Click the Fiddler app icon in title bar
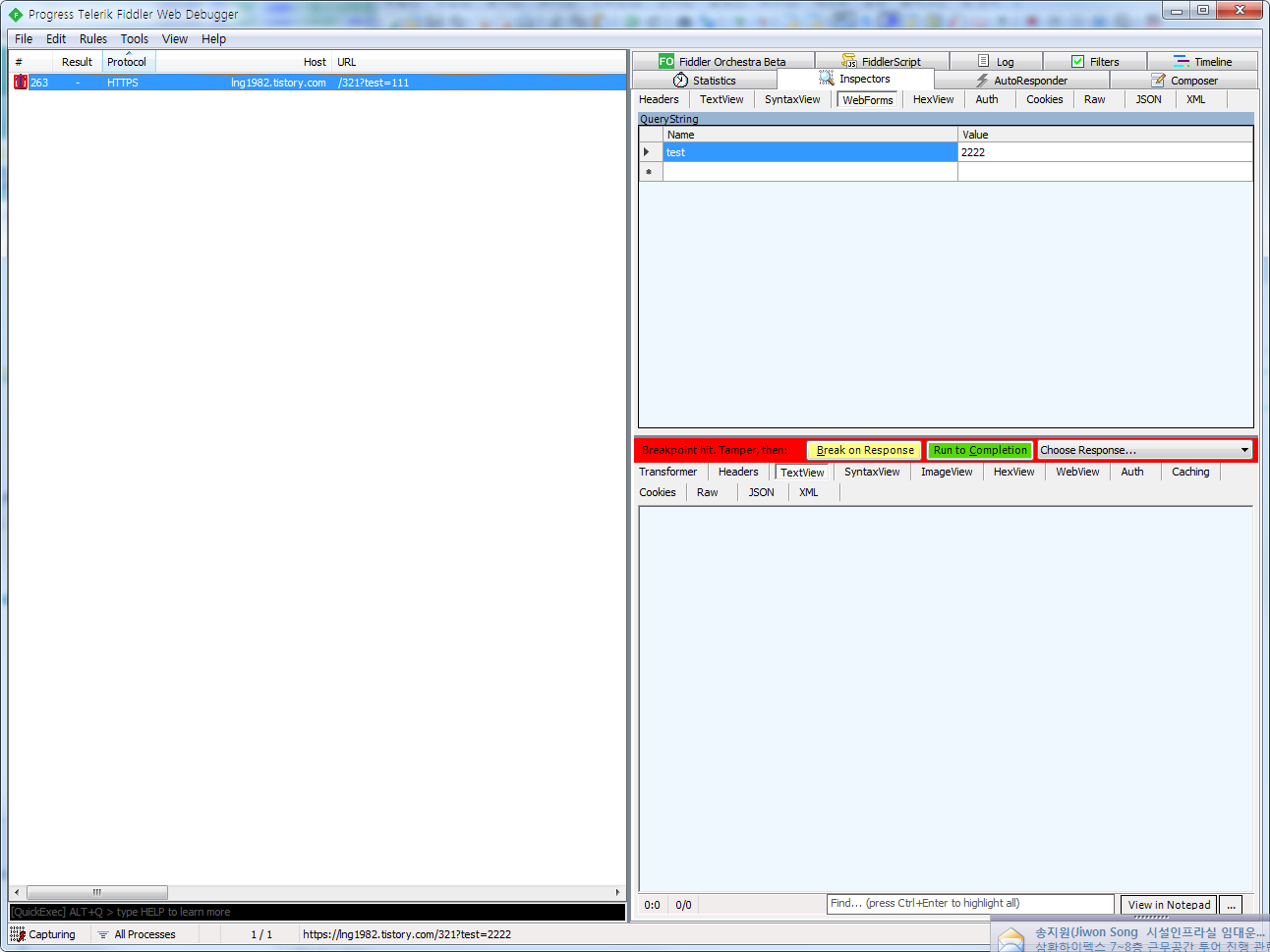The width and height of the screenshot is (1270, 952). pos(16,14)
